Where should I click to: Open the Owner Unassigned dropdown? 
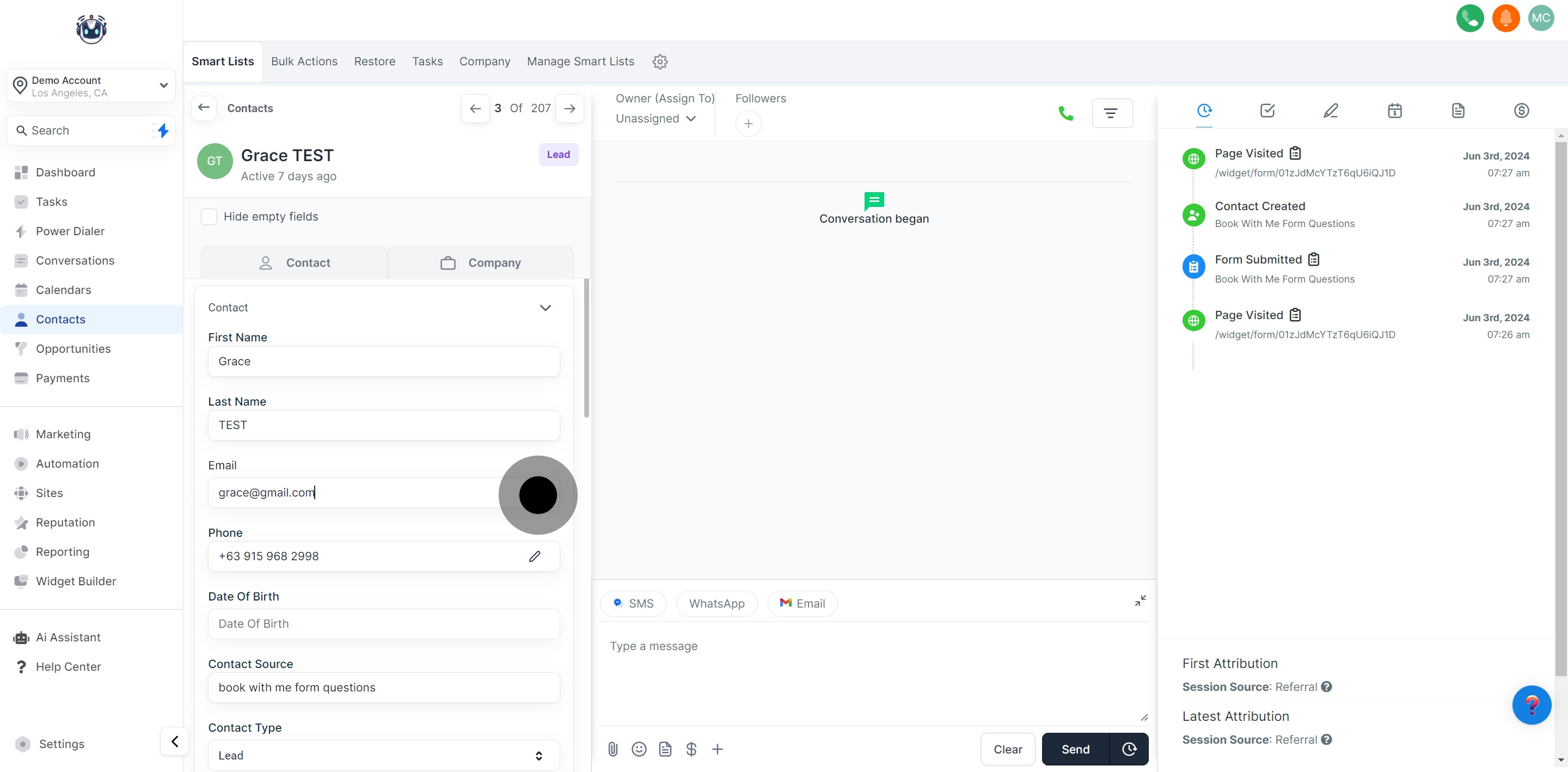point(656,119)
